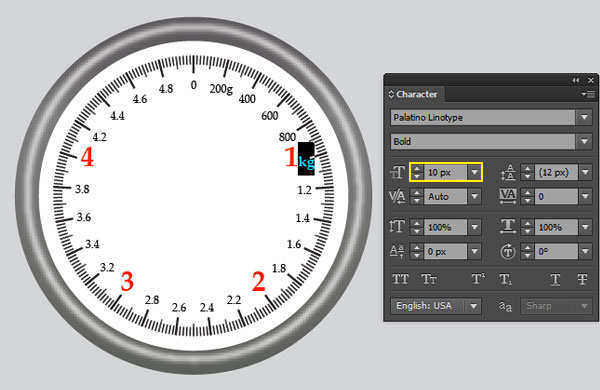This screenshot has width=600, height=390.
Task: Toggle the Strikethrough button
Action: point(582,279)
